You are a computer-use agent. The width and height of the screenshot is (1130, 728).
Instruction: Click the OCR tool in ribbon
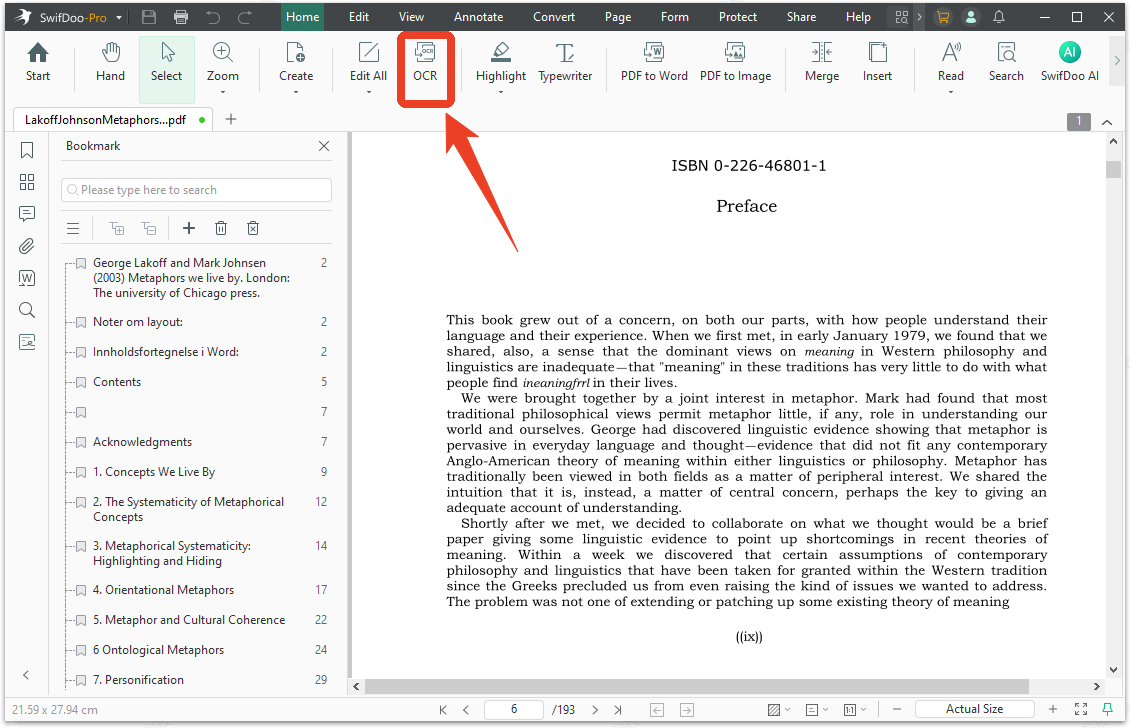coord(425,62)
